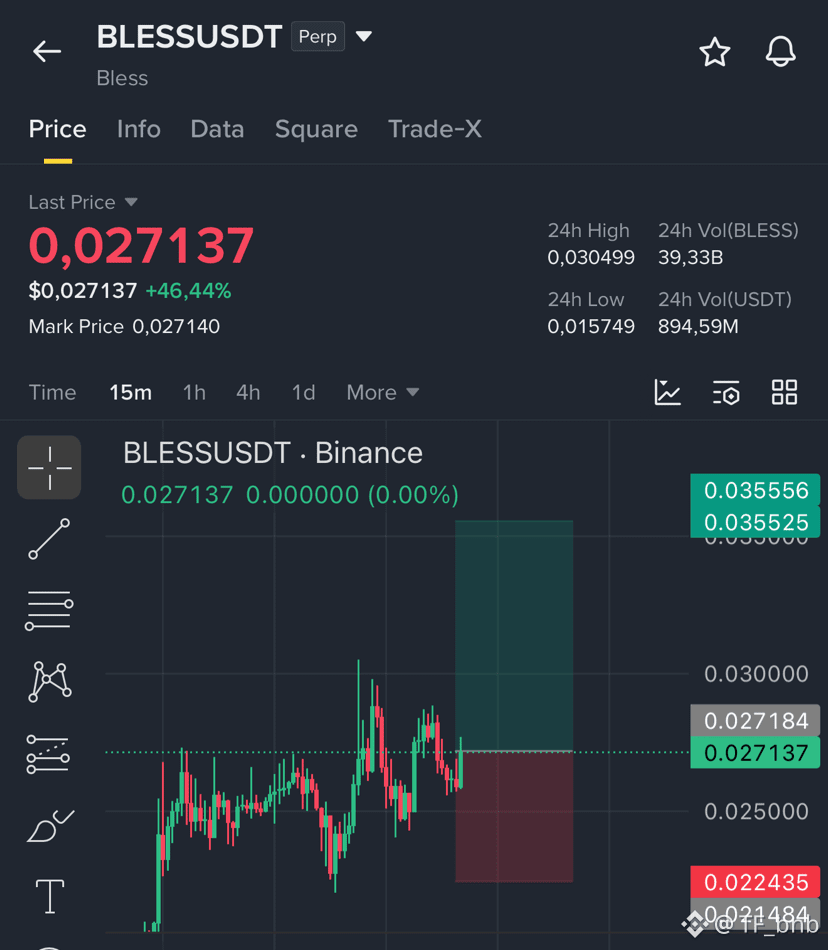Select the 1h timeframe
Image resolution: width=828 pixels, height=950 pixels.
coord(194,393)
